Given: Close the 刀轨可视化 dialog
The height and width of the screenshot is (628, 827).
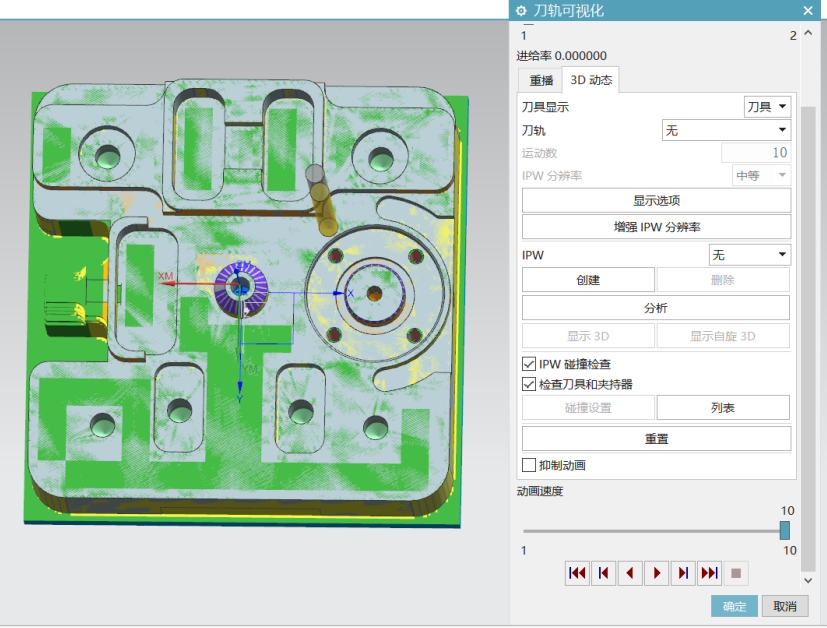Looking at the screenshot, I should click(x=808, y=11).
